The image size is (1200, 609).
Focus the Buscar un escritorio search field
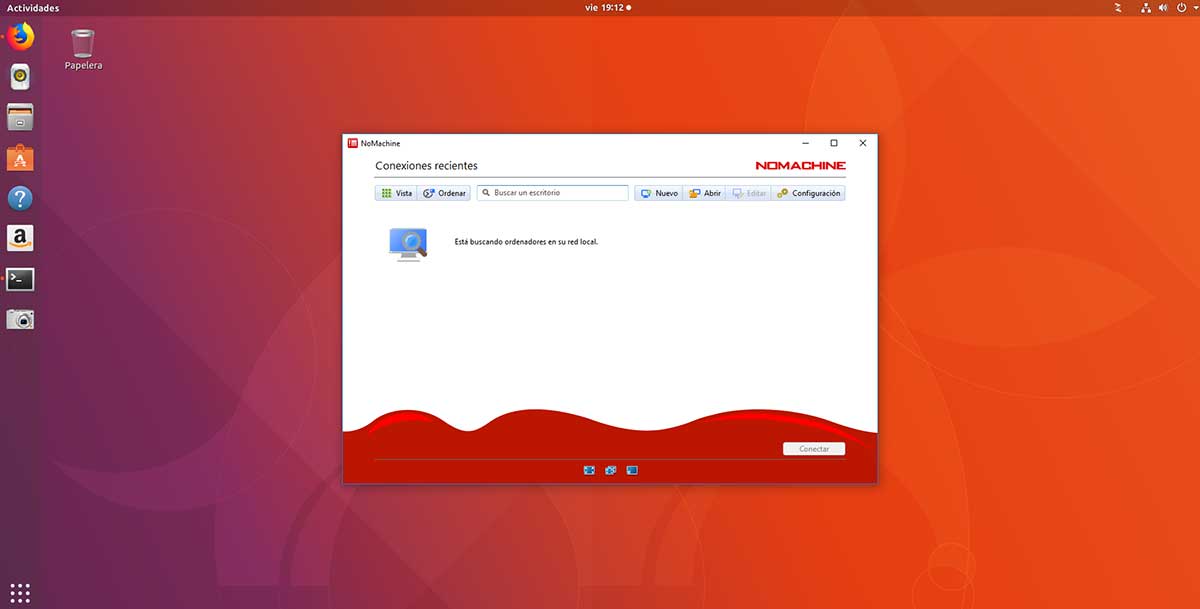coord(552,193)
